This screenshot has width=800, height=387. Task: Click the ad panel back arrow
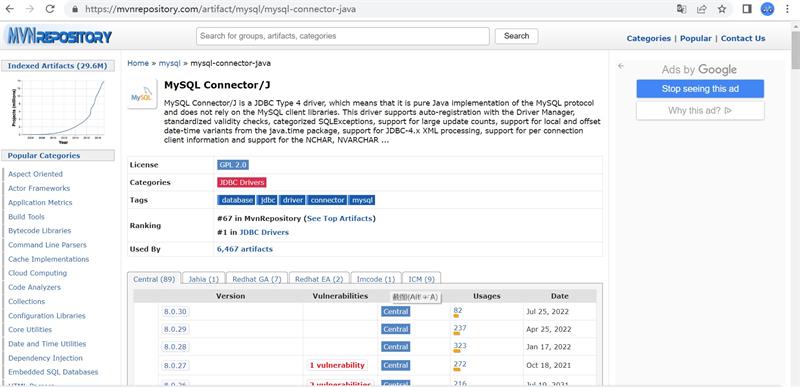pos(620,66)
